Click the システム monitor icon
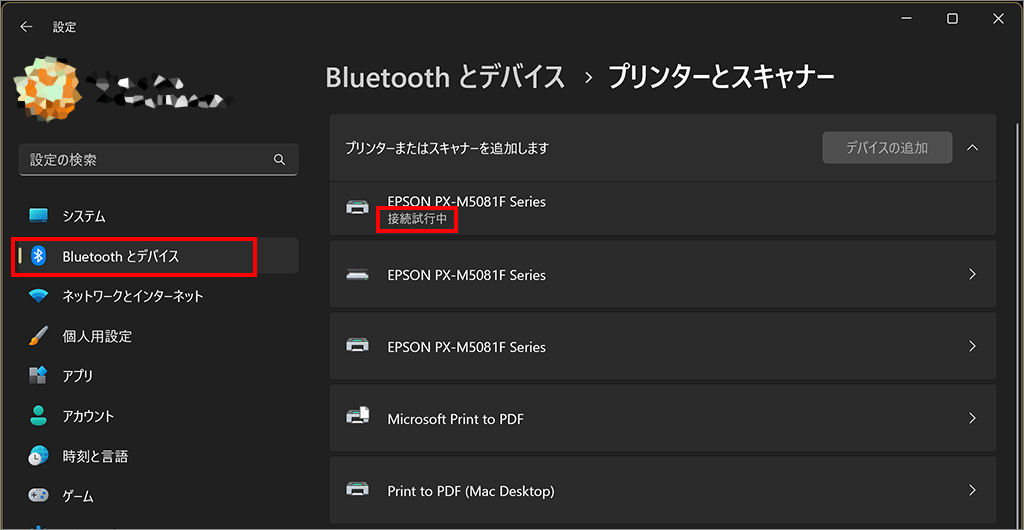 39,216
